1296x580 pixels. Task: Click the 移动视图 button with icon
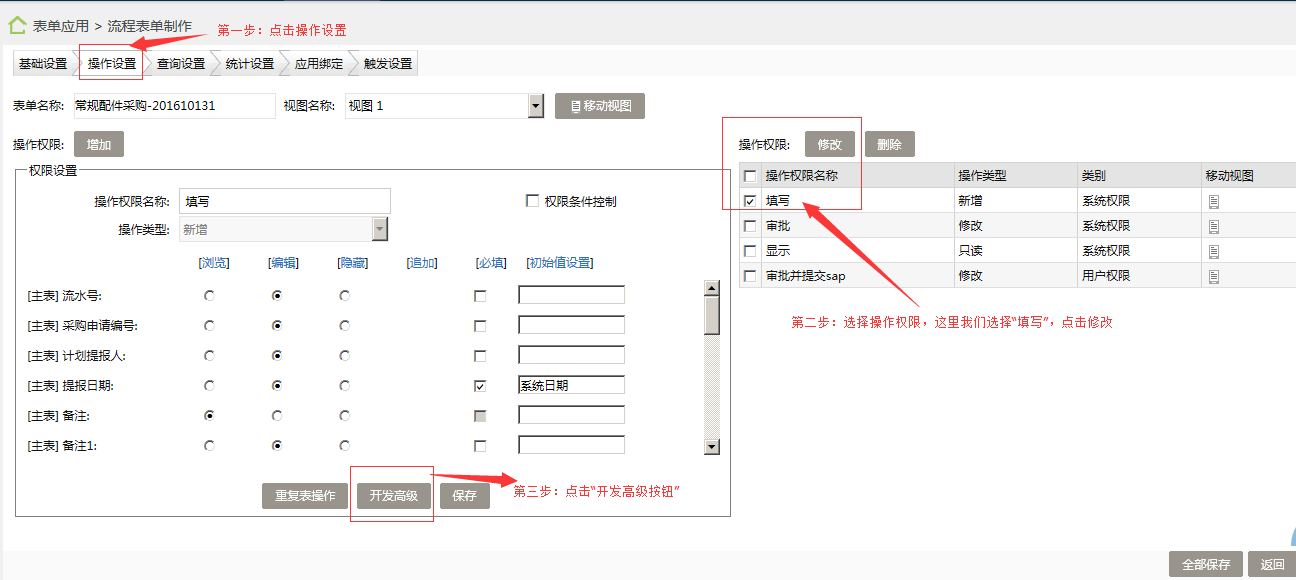pyautogui.click(x=600, y=106)
